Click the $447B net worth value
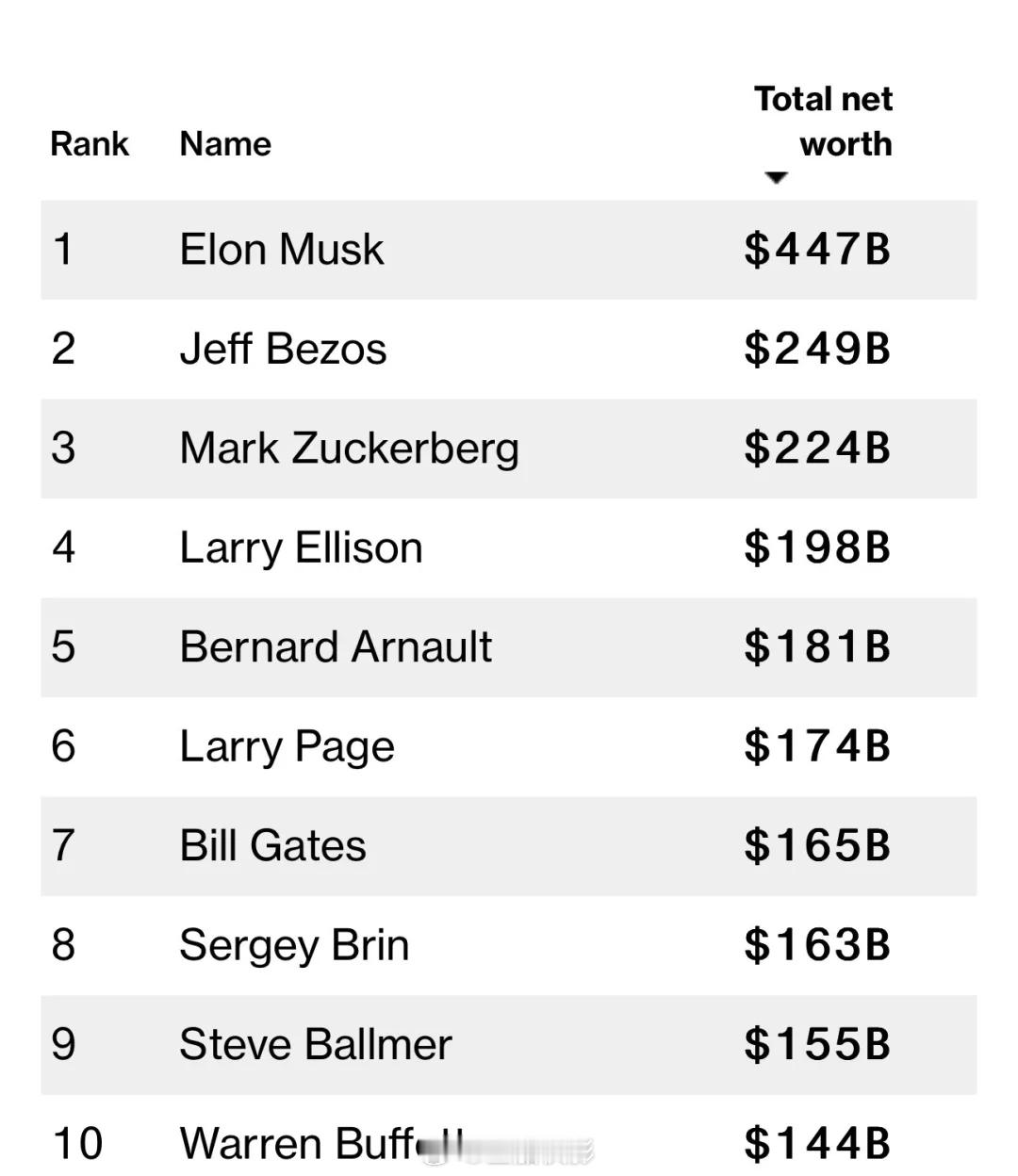The image size is (1018, 1176). point(816,250)
